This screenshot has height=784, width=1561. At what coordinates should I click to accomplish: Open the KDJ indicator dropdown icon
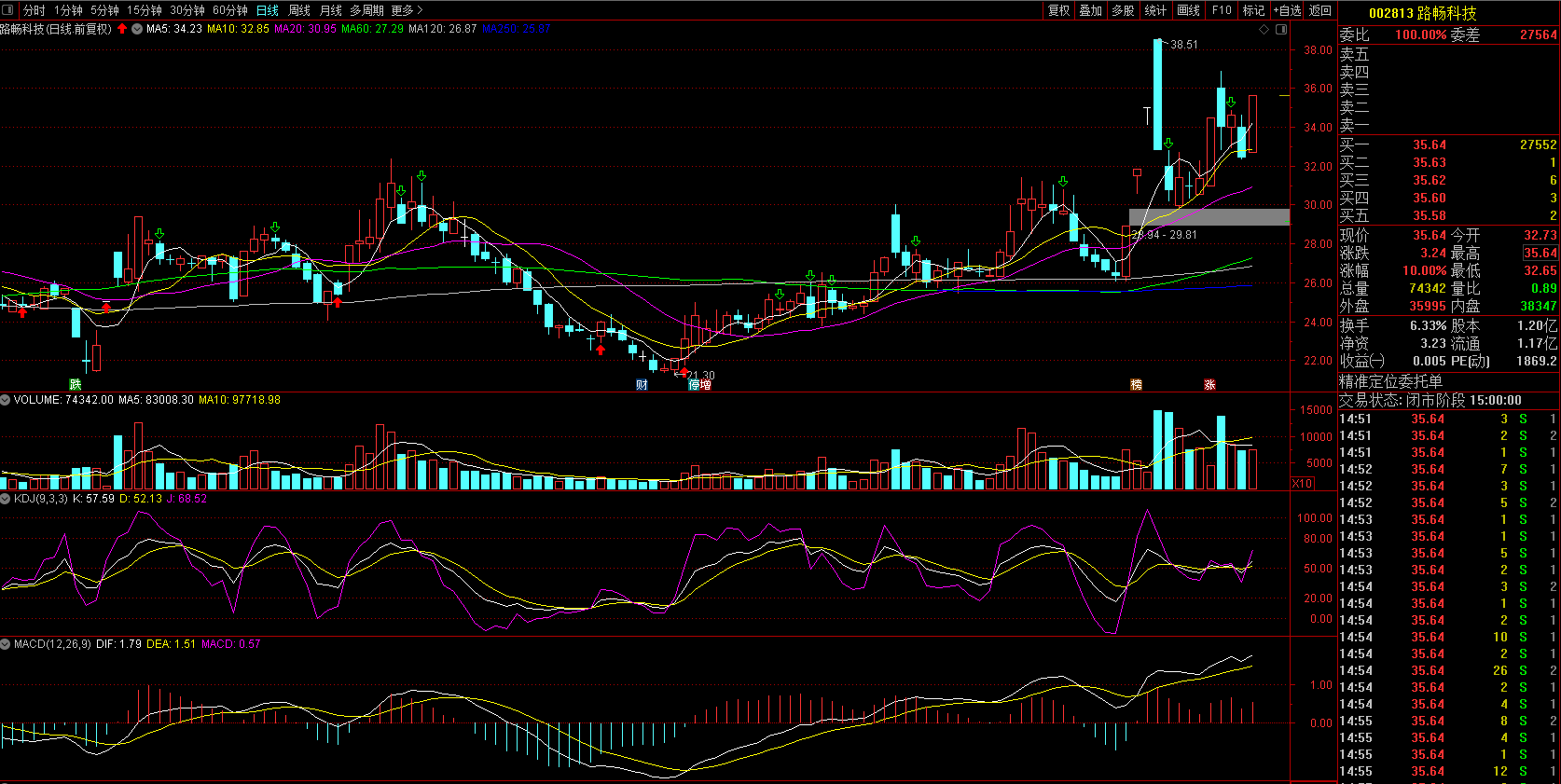pos(6,499)
